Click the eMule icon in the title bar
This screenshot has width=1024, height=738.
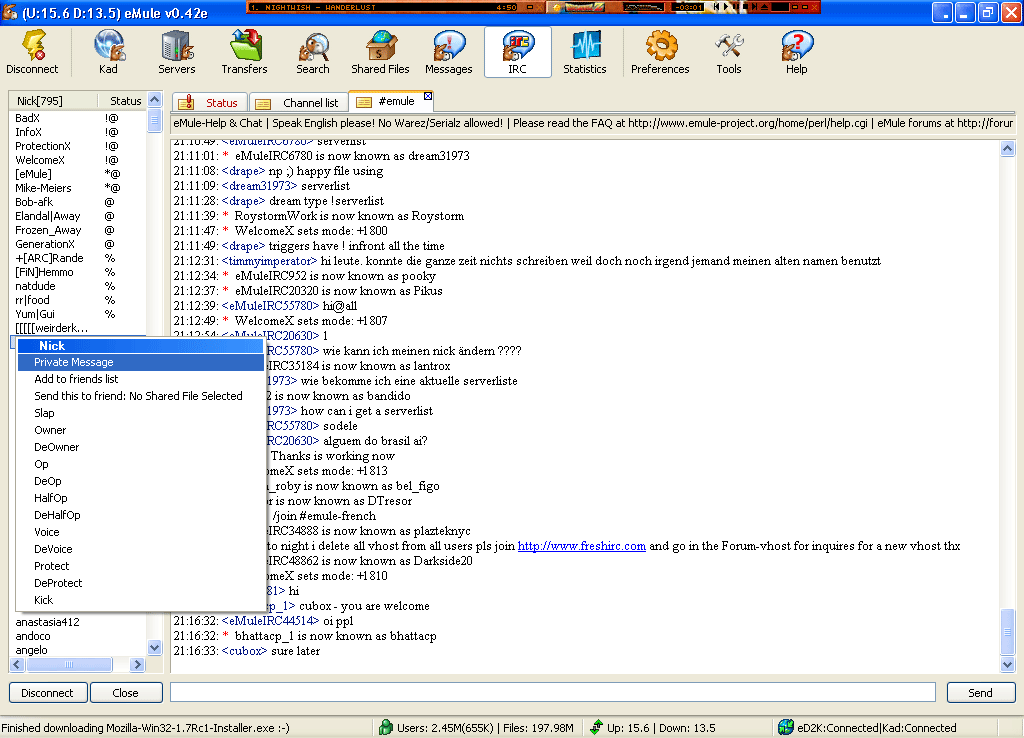10,12
